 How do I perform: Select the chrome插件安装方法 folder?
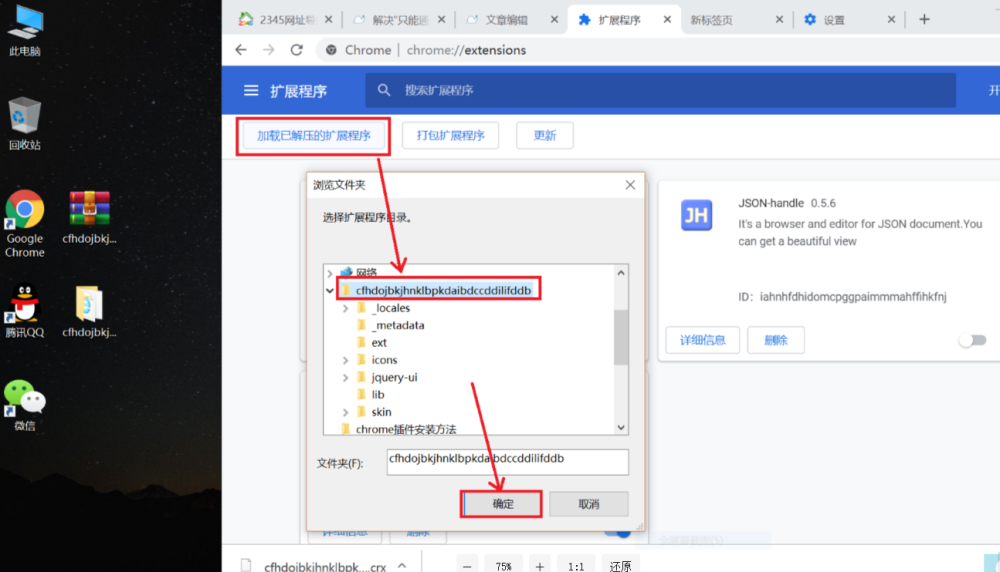click(406, 429)
